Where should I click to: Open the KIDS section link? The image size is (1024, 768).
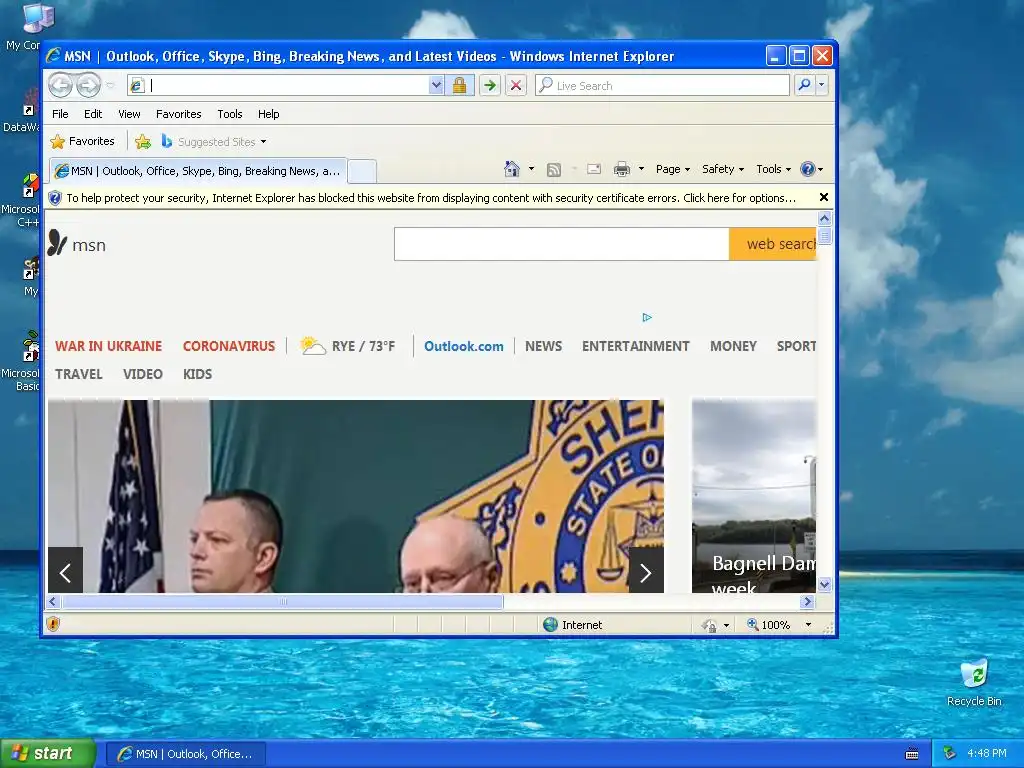197,374
